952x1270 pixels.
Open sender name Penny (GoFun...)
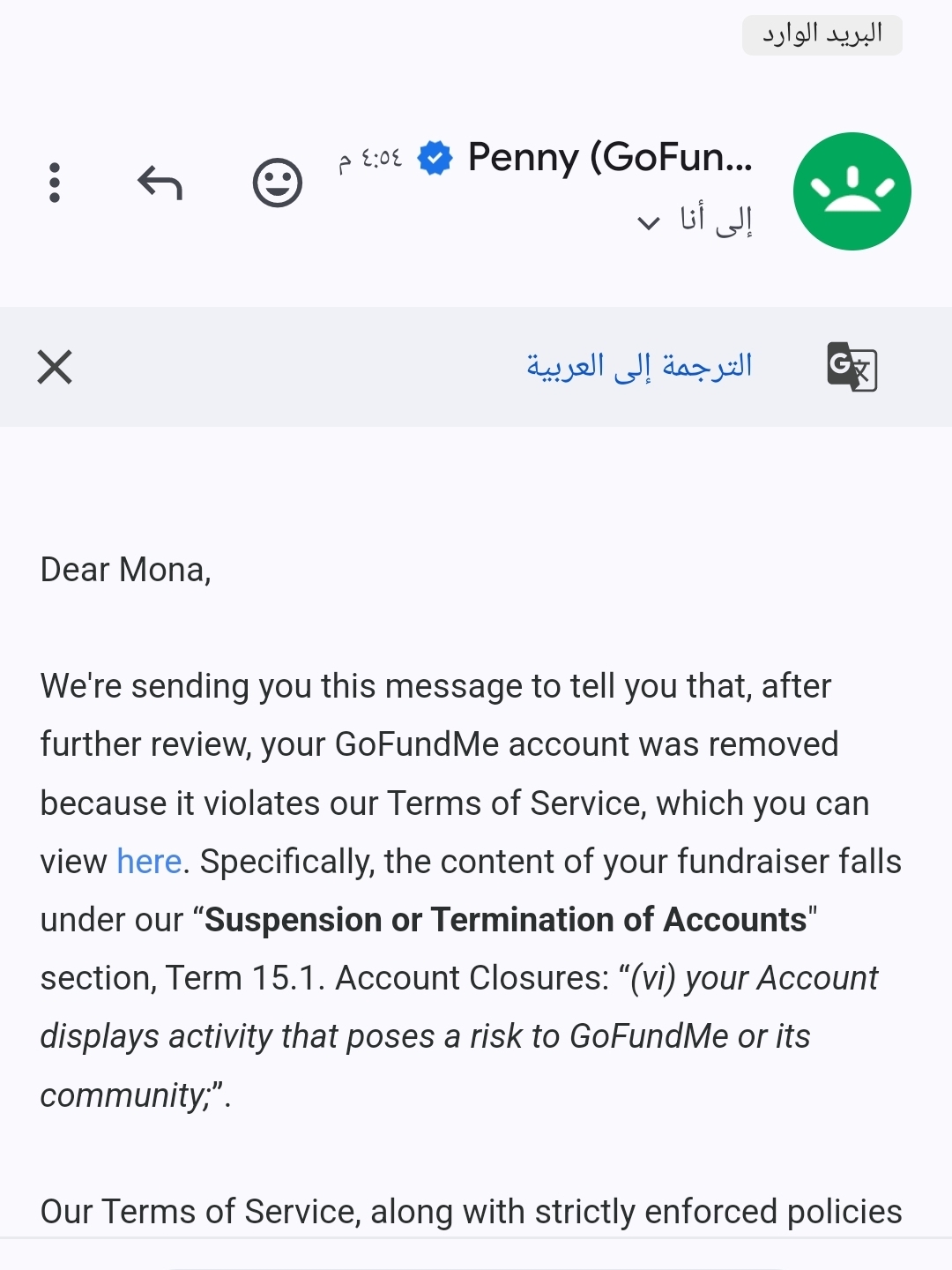610,157
